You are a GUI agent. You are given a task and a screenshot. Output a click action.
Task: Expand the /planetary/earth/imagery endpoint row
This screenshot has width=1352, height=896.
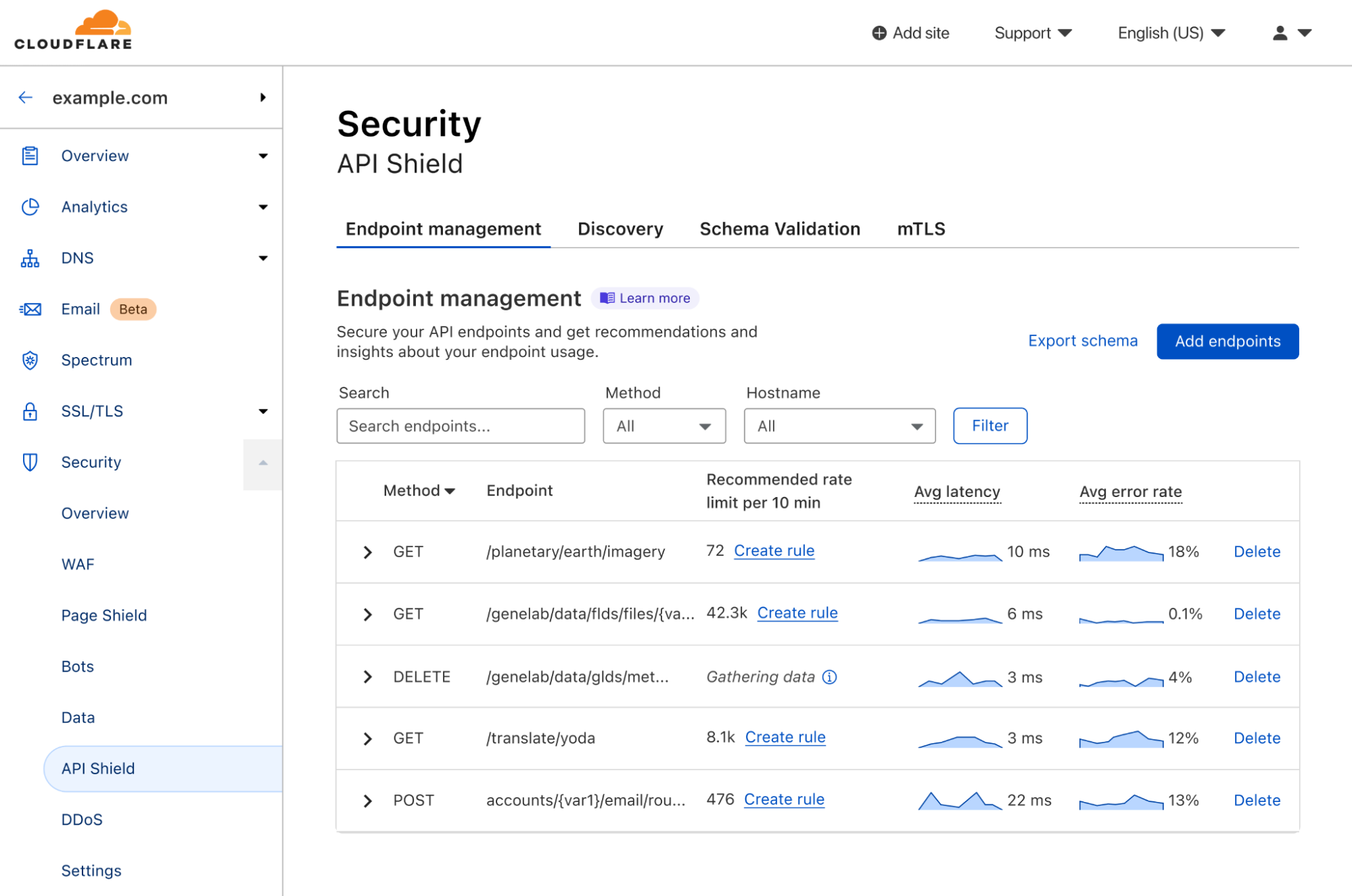[367, 552]
